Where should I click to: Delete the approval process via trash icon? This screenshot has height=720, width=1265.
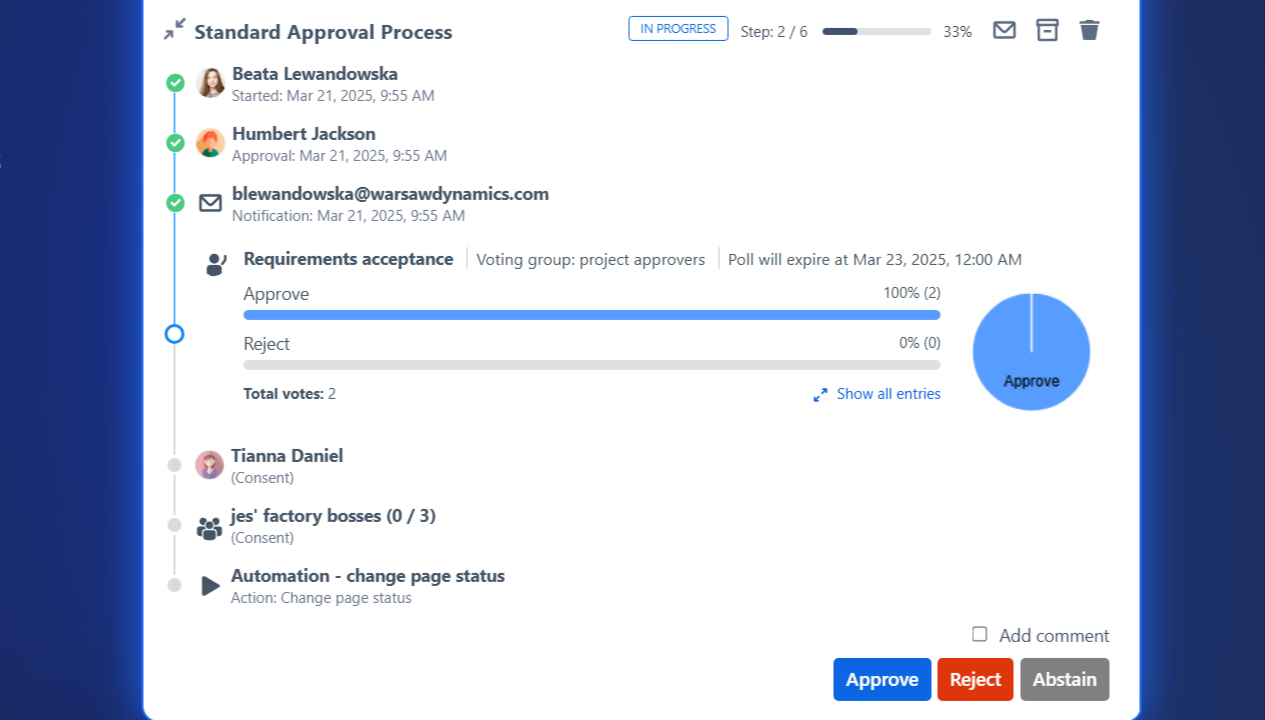click(1089, 30)
